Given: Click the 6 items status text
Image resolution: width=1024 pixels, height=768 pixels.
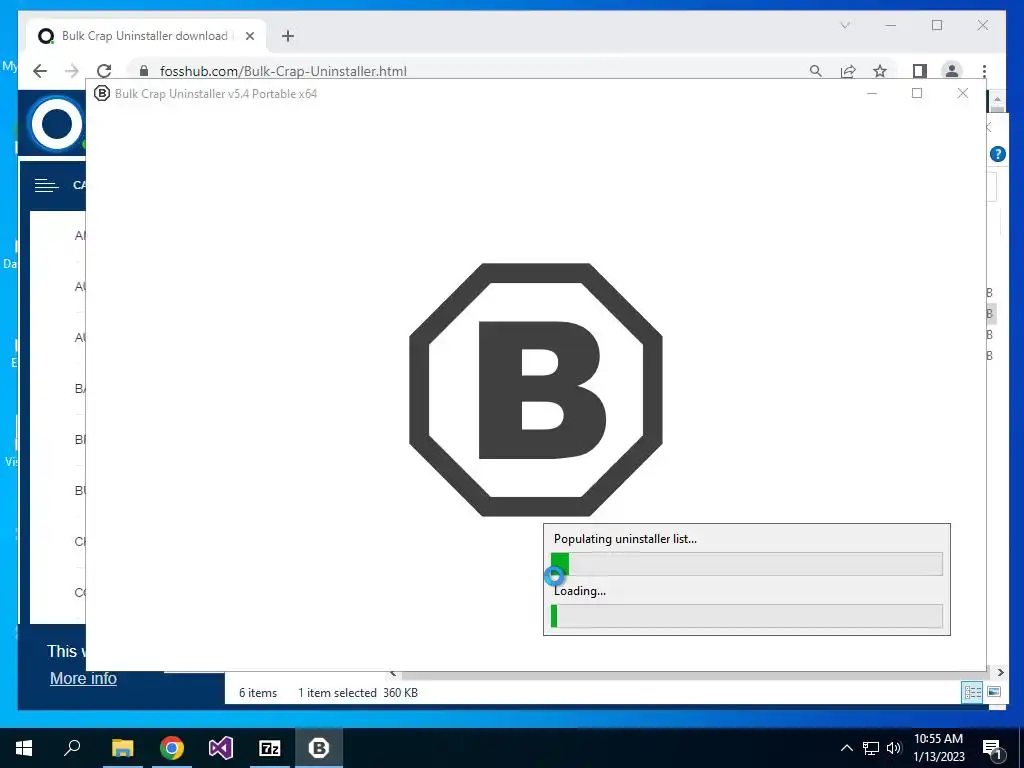Looking at the screenshot, I should click(x=258, y=693).
